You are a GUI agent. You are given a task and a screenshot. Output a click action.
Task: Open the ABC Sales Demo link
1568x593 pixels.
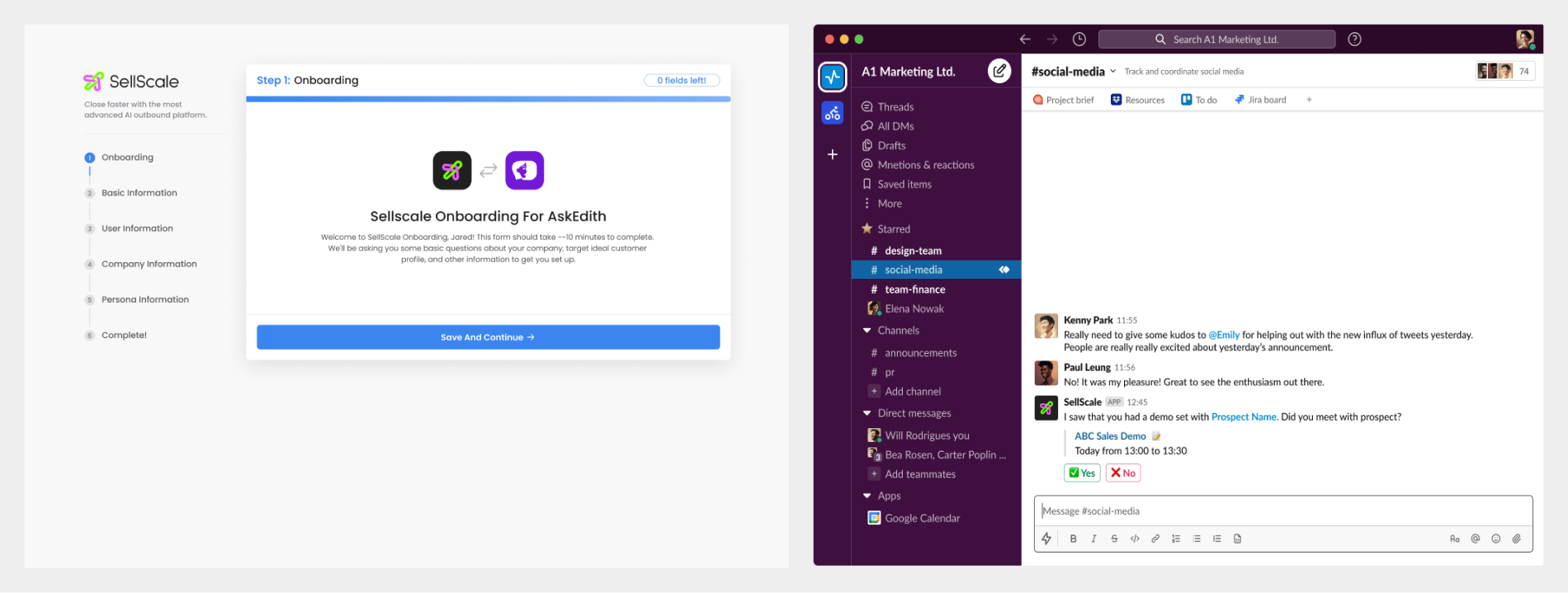click(x=1110, y=436)
